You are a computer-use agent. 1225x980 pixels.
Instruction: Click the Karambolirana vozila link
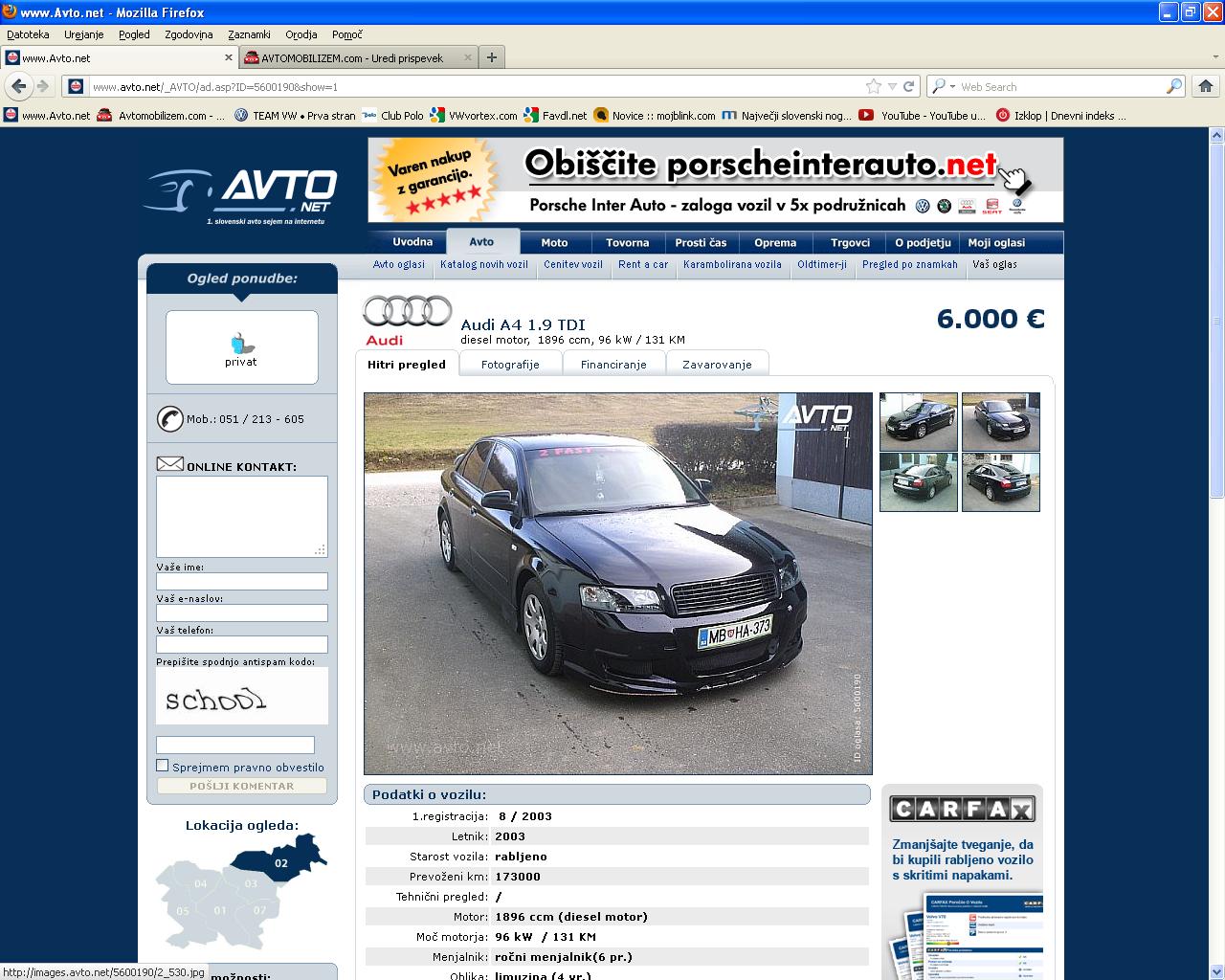732,264
